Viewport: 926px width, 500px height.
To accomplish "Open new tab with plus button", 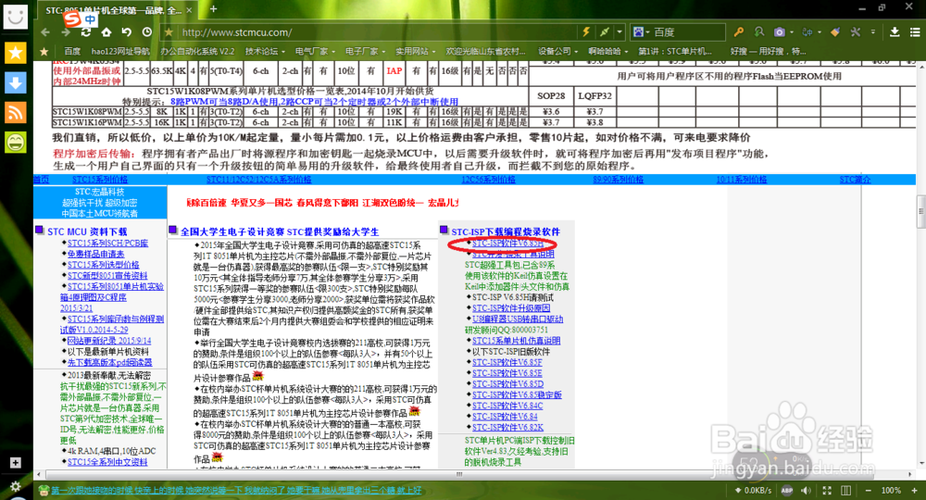I will coord(213,9).
